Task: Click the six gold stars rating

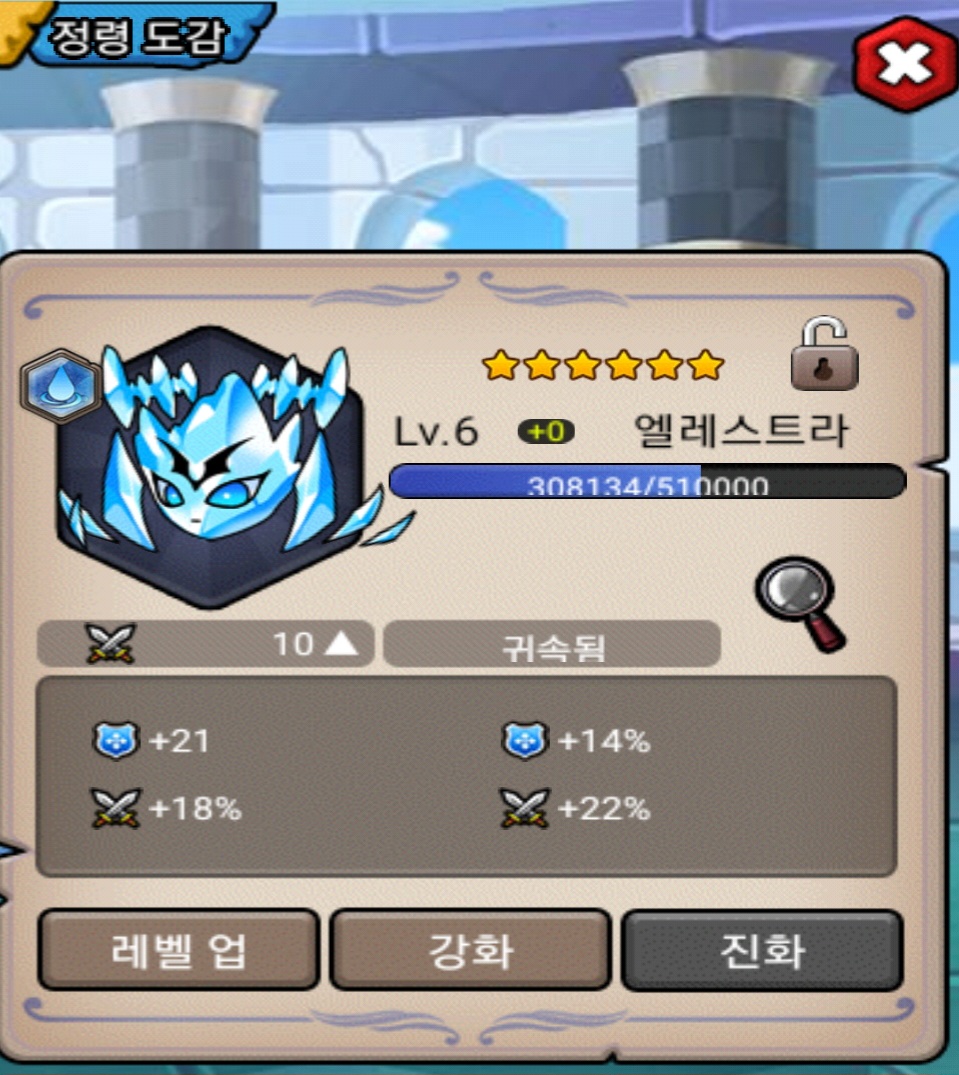Action: (x=603, y=365)
